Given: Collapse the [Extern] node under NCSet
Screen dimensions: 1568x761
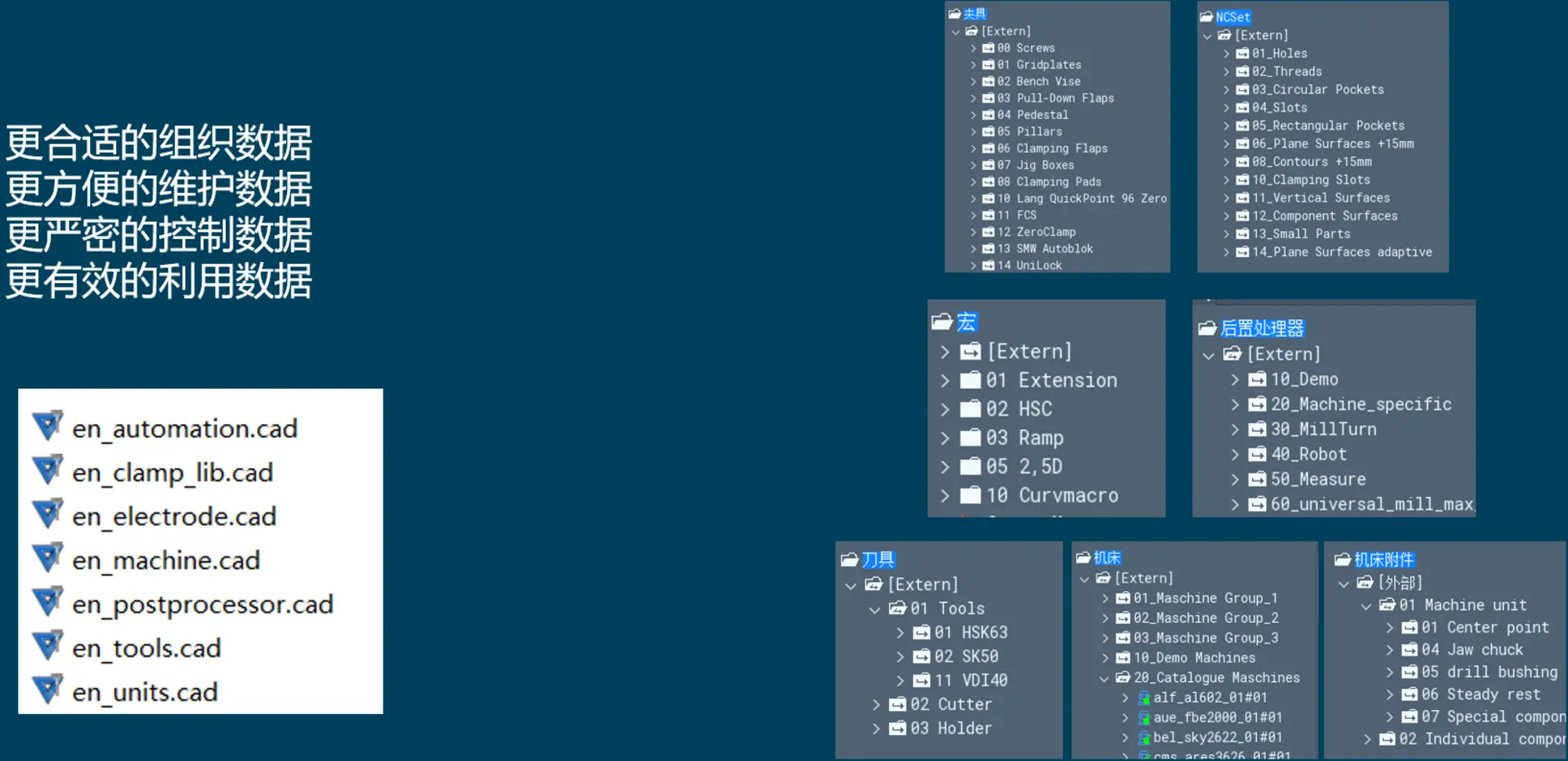Looking at the screenshot, I should point(1207,35).
